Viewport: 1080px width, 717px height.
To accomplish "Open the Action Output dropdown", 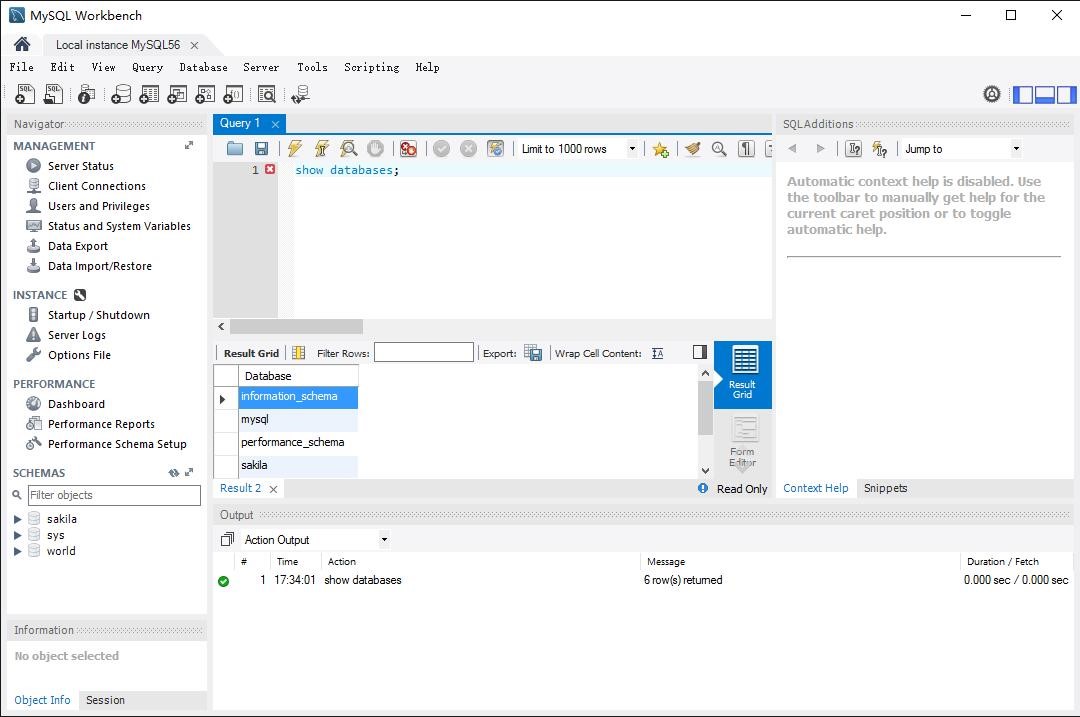I will click(383, 539).
